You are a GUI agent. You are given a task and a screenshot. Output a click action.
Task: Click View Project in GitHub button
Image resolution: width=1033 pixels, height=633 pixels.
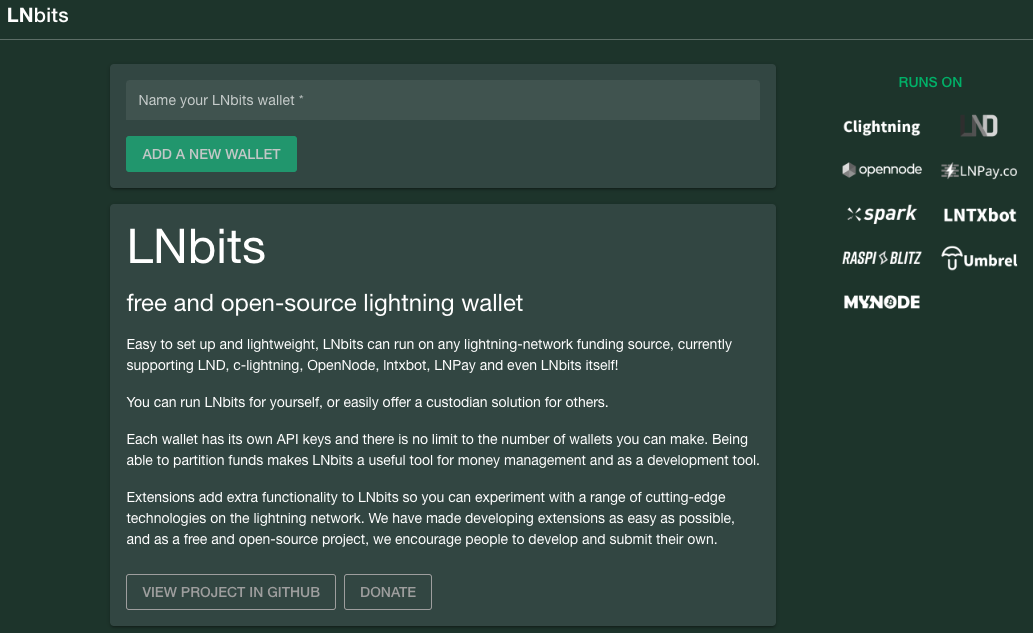coord(231,592)
